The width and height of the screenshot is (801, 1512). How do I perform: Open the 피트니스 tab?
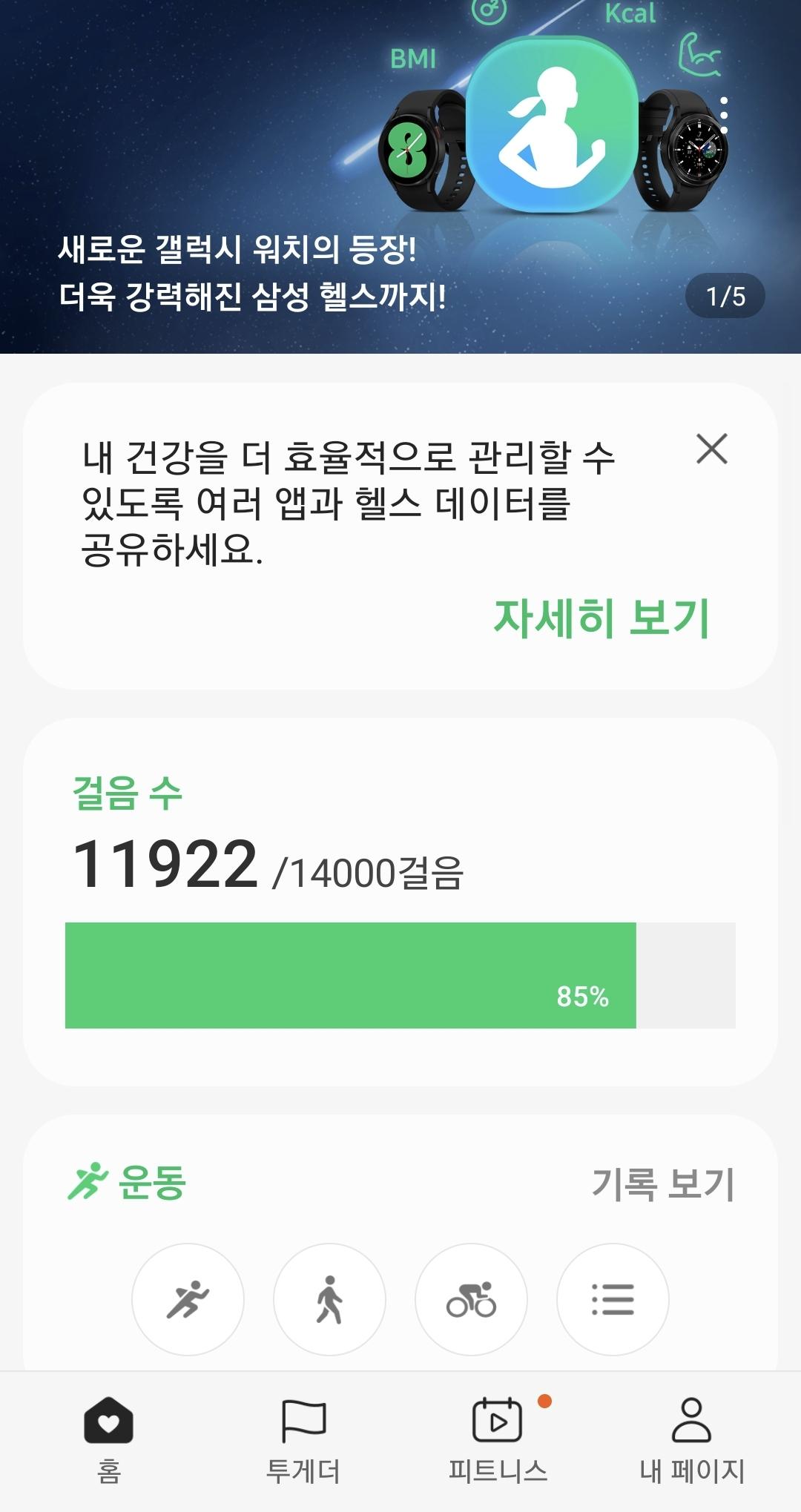click(498, 1439)
